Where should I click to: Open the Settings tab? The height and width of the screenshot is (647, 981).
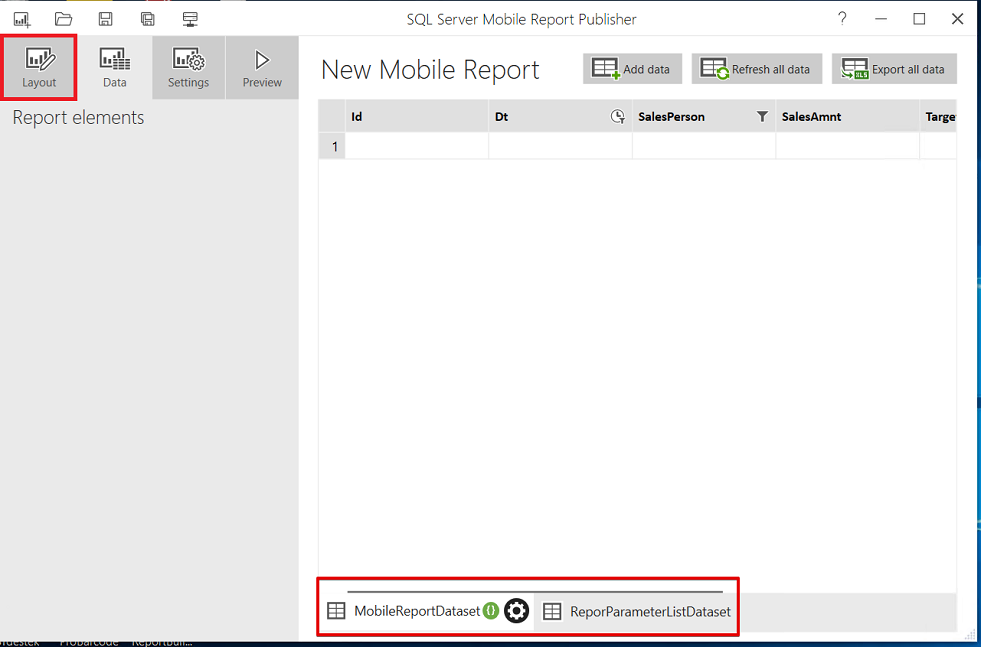click(188, 68)
